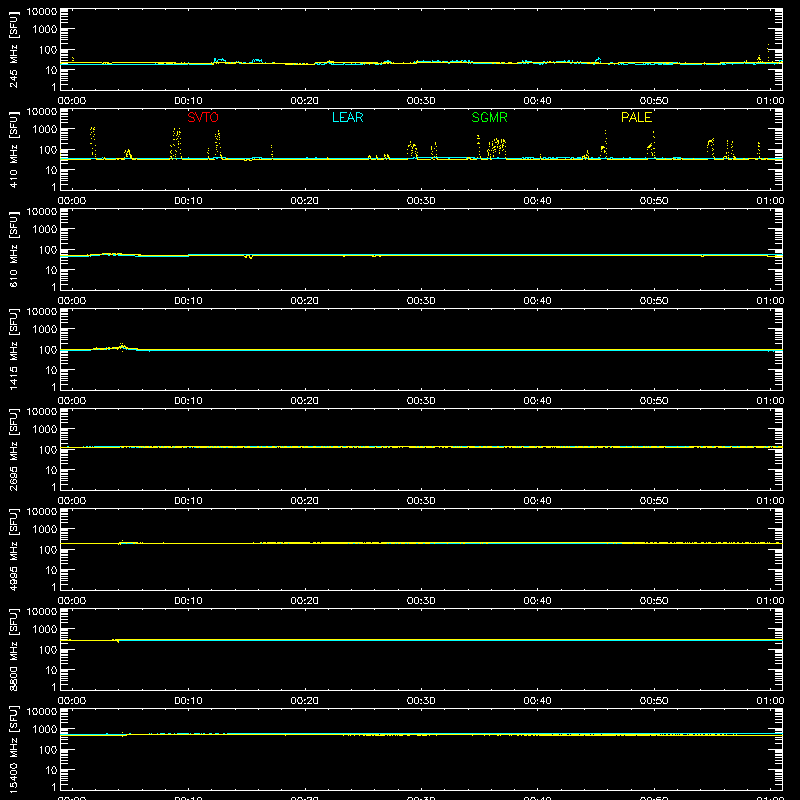Screen dimensions: 800x800
Task: Click the yellow PALE station legend label
Action: pos(636,117)
